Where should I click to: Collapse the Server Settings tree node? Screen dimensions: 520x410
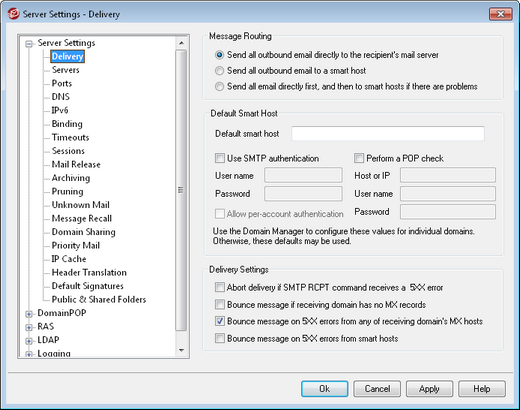coord(29,44)
